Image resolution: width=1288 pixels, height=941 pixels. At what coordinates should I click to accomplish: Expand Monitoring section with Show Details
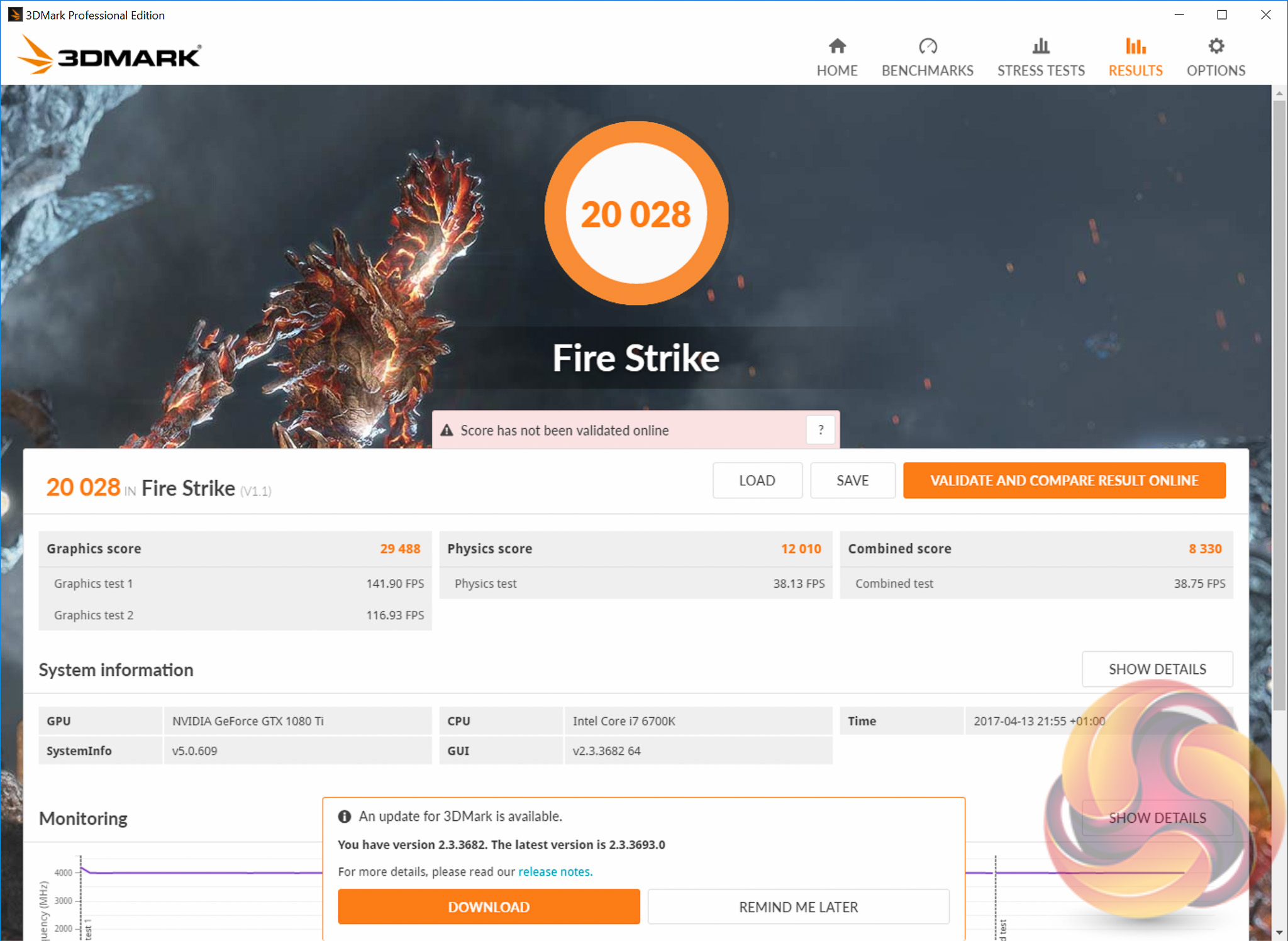(1157, 818)
